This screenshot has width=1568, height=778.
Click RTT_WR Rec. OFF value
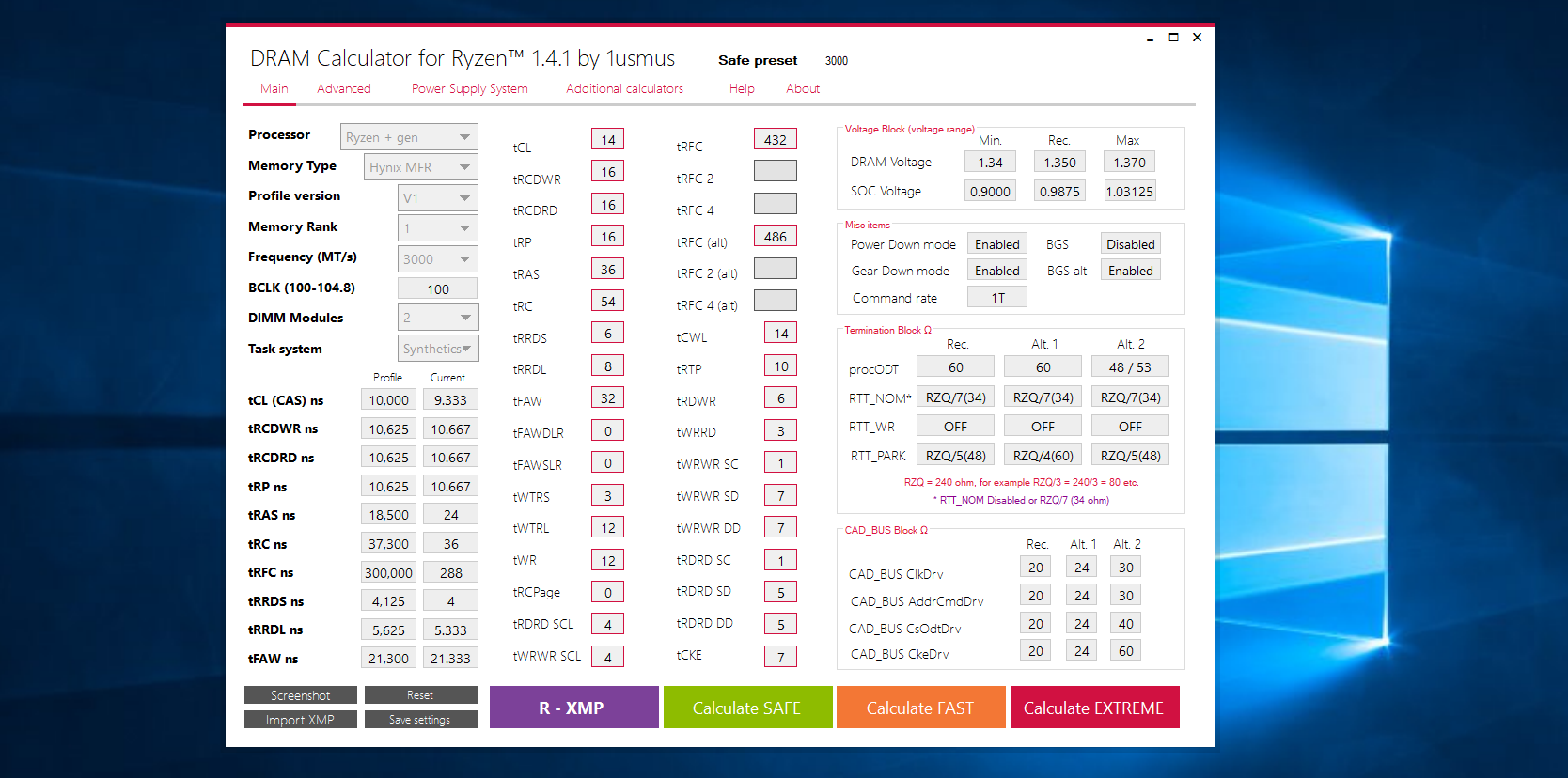tap(955, 427)
